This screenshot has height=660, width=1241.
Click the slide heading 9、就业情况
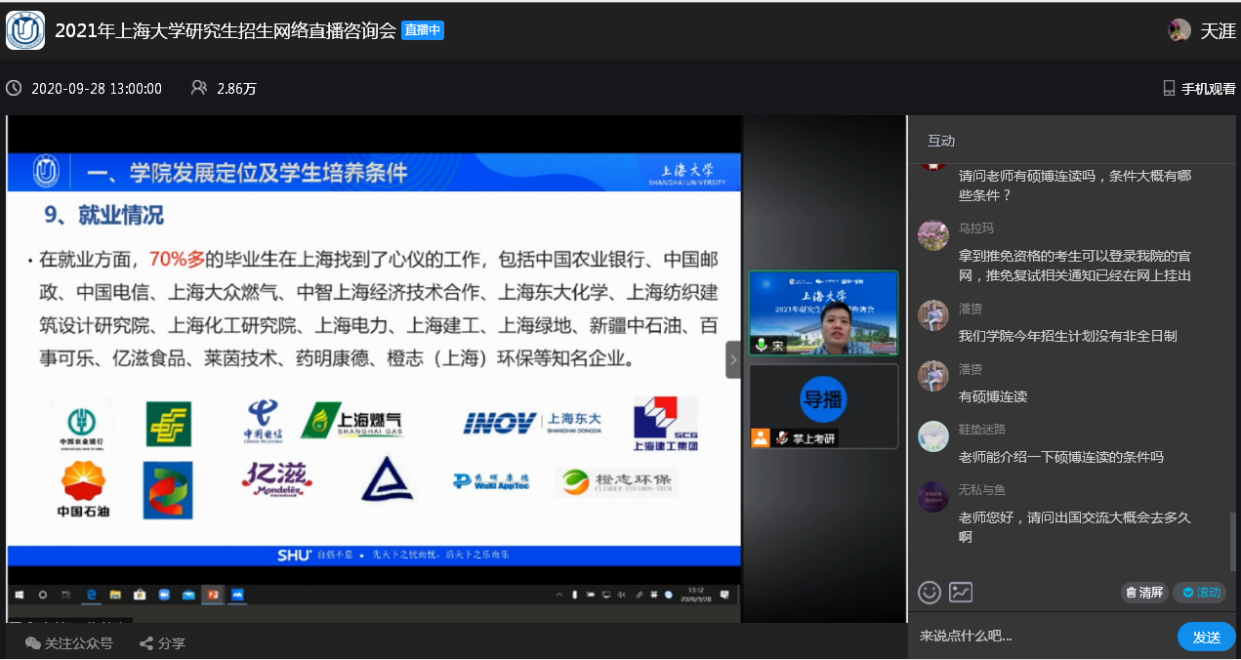coord(104,215)
